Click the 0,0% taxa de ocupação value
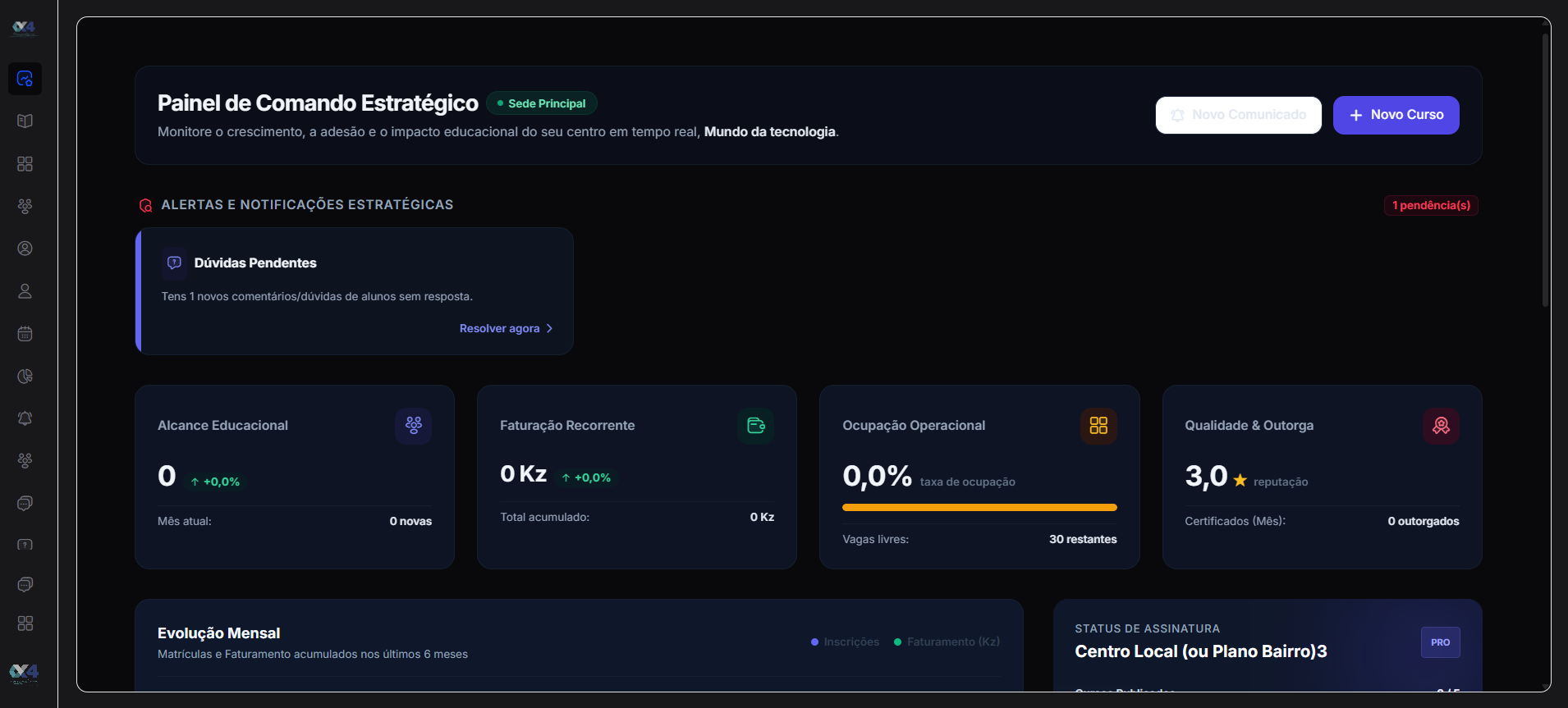This screenshot has height=708, width=1568. 877,476
